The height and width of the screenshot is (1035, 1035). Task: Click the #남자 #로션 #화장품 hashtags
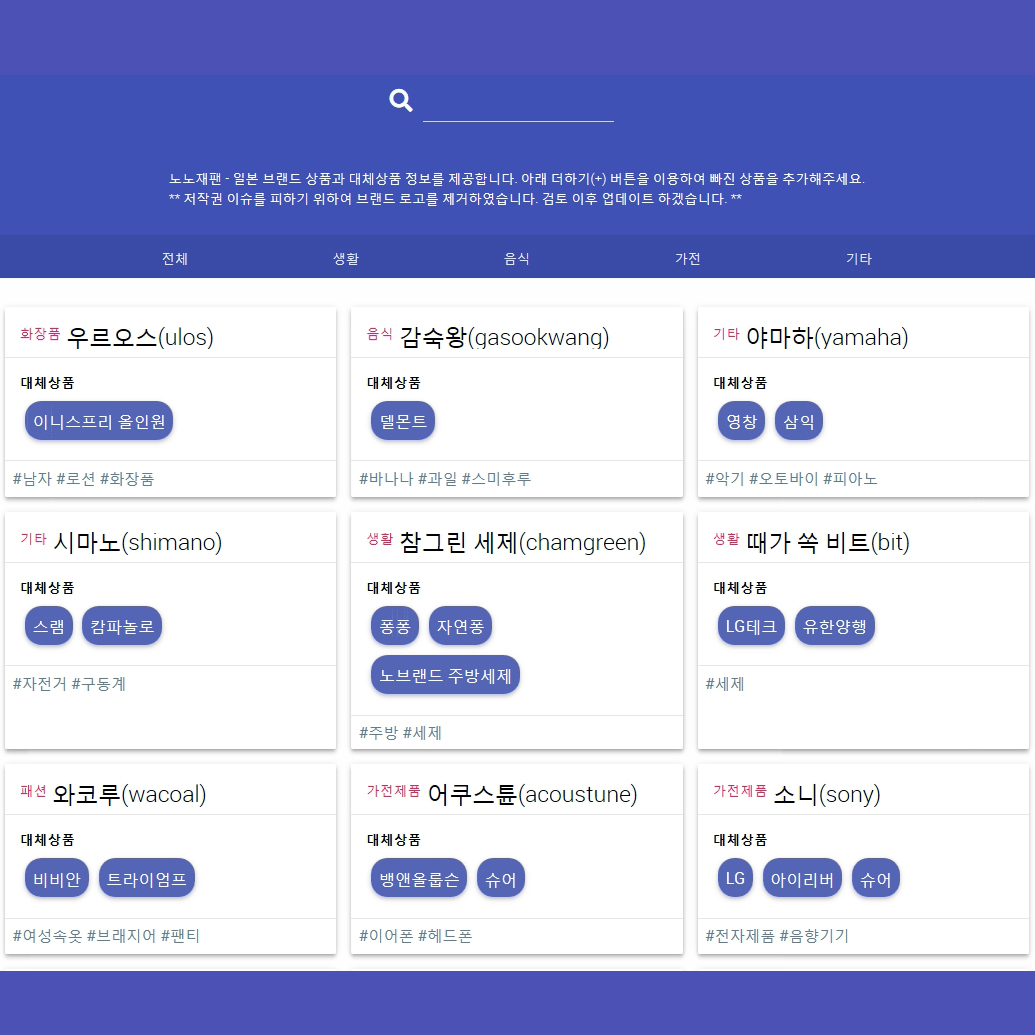click(x=83, y=479)
